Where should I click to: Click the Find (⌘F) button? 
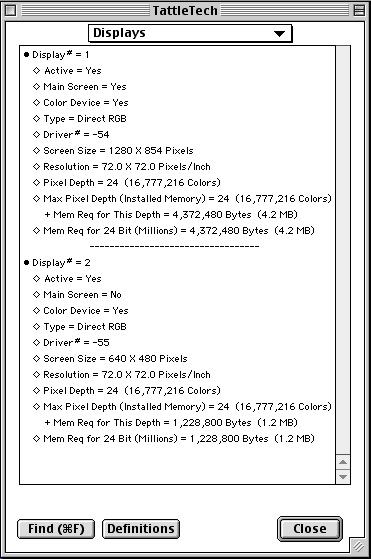tap(56, 529)
